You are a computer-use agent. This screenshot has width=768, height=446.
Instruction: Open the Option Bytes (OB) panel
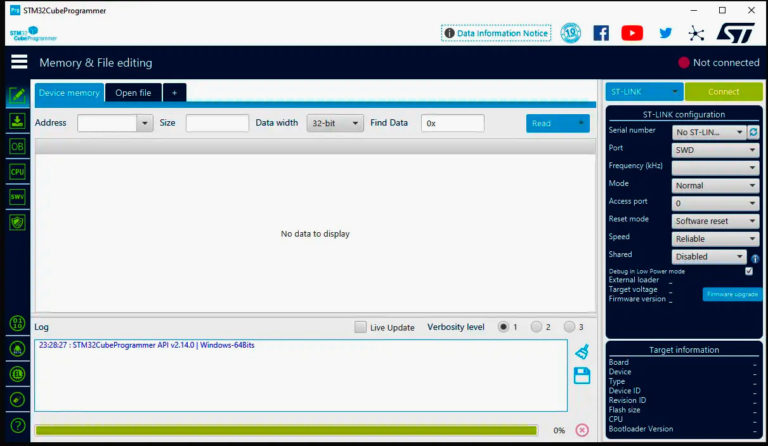pos(17,146)
